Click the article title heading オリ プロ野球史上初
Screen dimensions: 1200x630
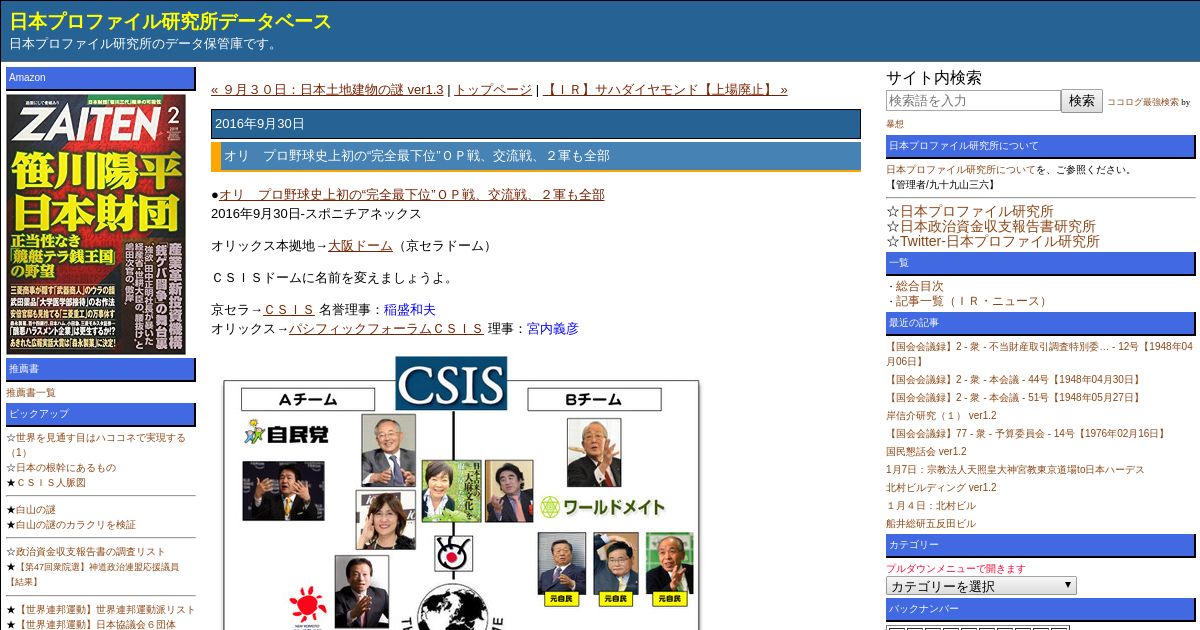point(536,156)
